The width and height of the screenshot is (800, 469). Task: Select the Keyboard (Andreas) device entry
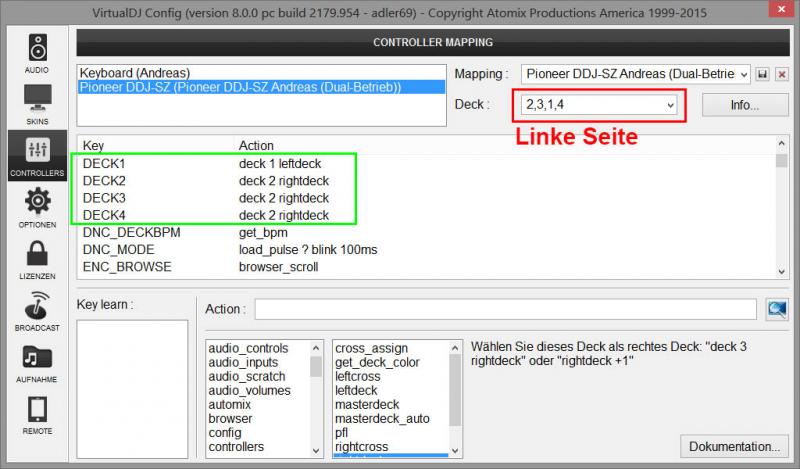coord(261,73)
